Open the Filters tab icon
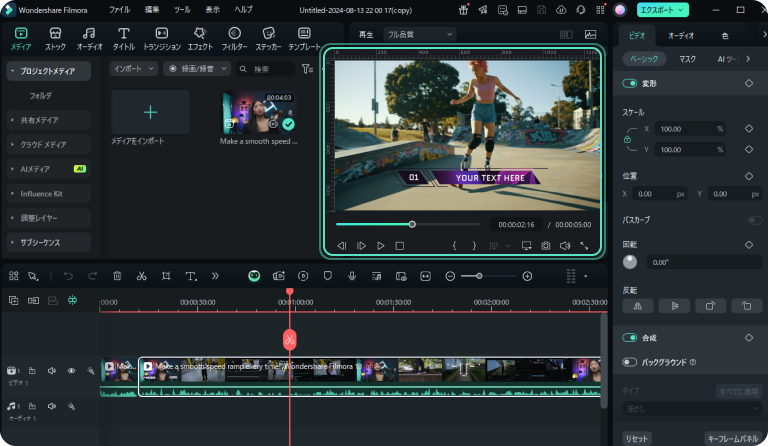 coord(234,33)
